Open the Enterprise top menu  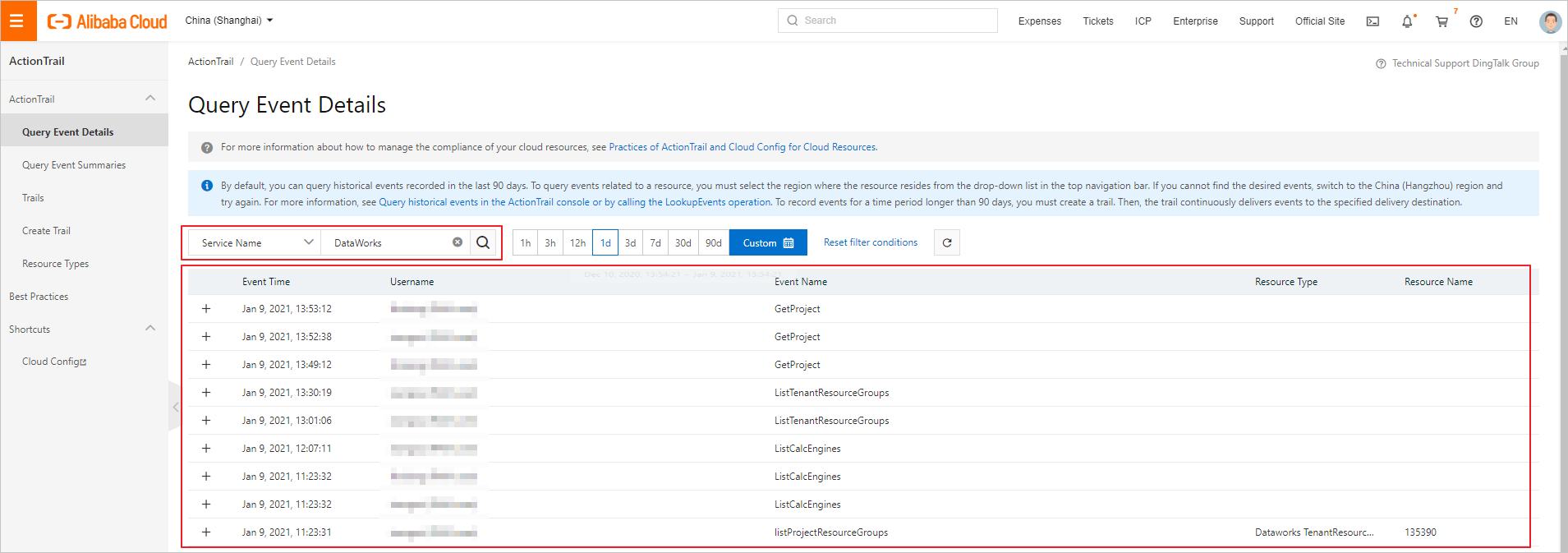1195,21
